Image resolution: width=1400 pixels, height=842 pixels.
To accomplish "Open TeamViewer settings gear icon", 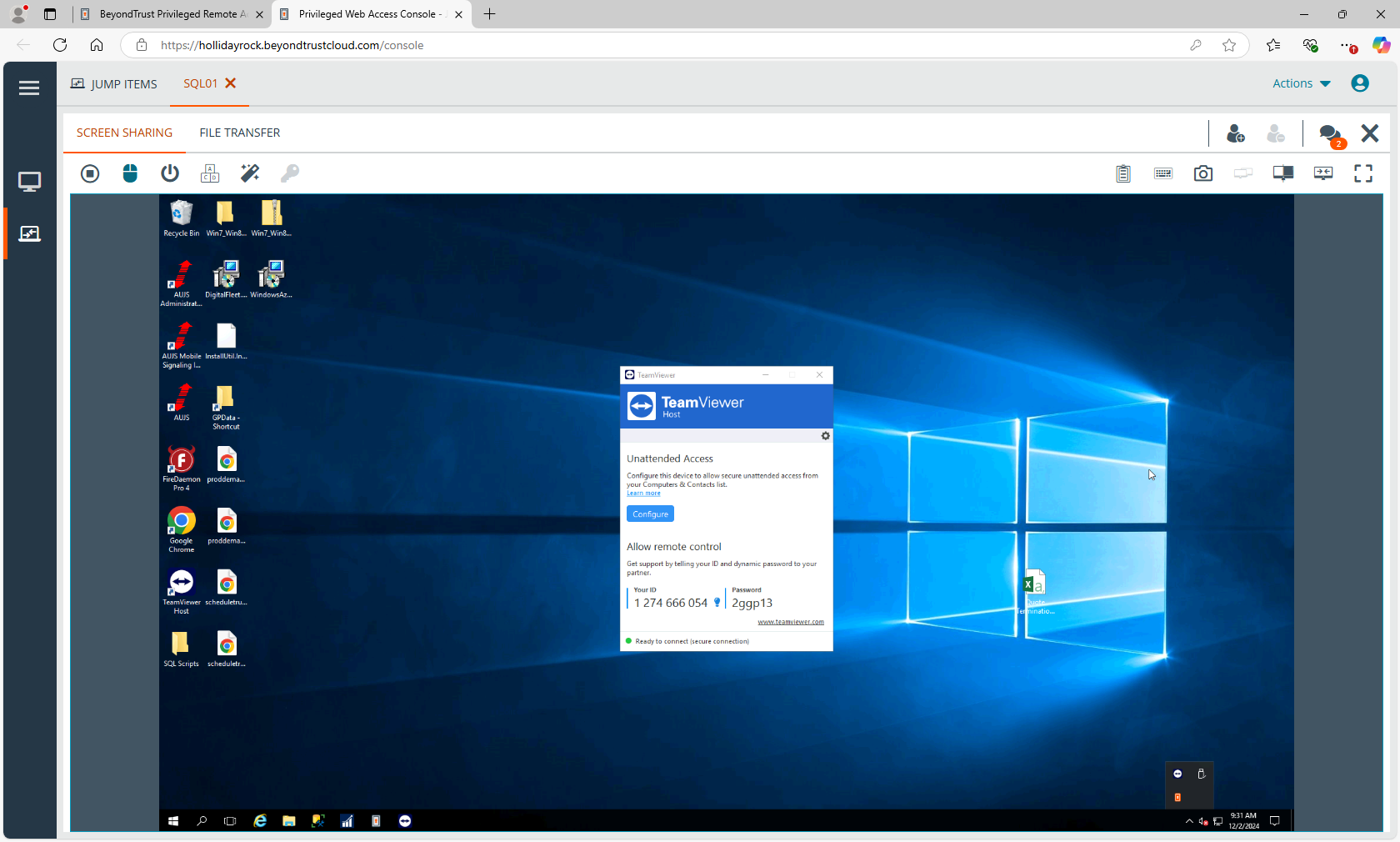I will coord(825,436).
